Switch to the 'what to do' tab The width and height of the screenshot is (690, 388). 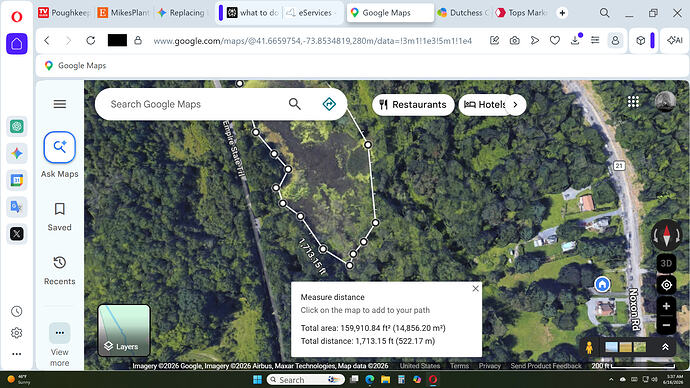point(253,13)
